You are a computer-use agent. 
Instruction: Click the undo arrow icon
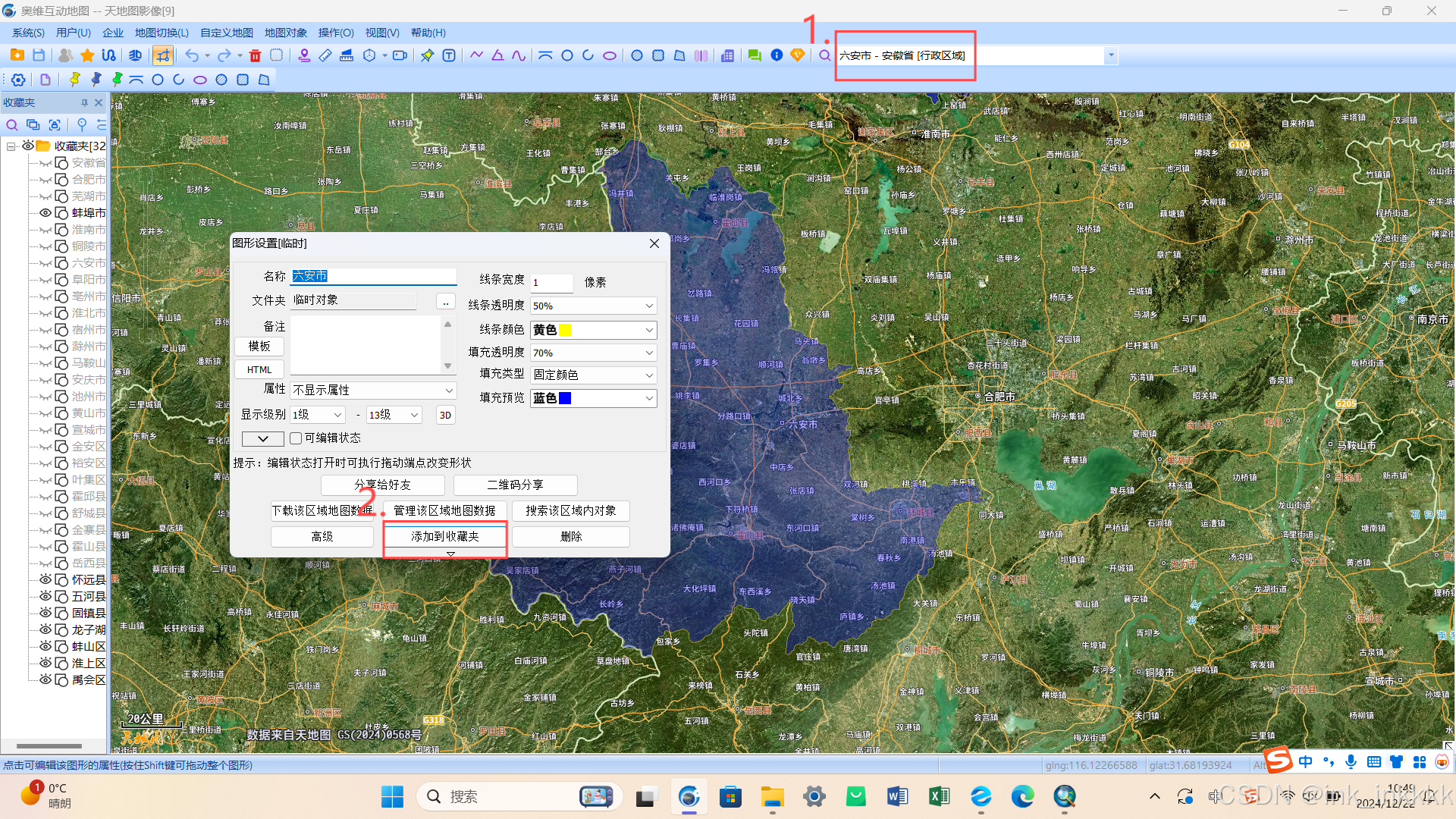tap(192, 55)
